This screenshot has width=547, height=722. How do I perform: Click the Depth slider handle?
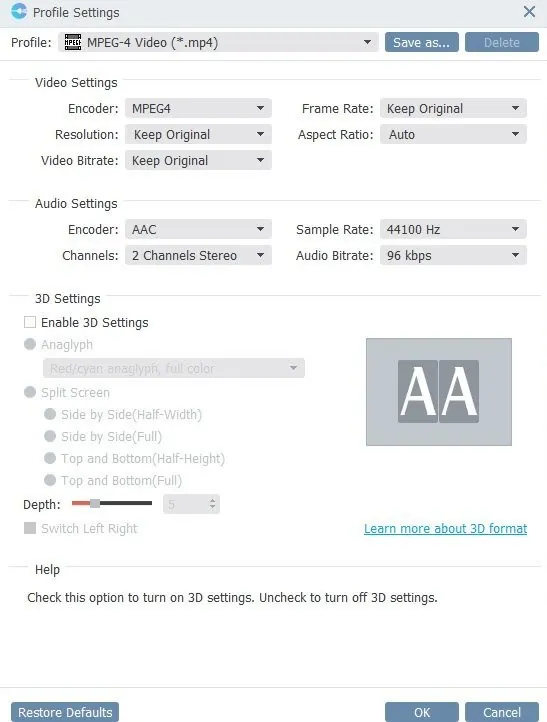[95, 503]
